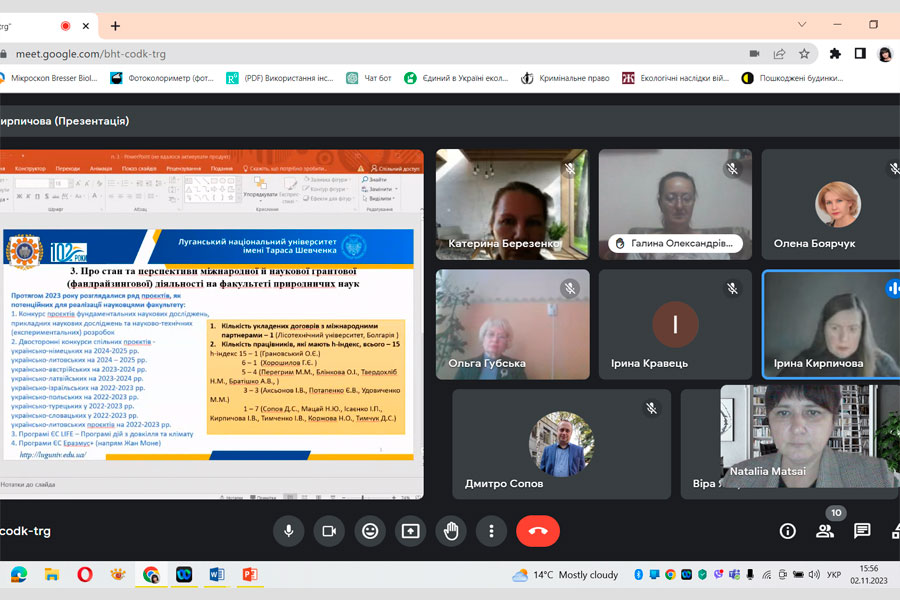Screen dimensions: 900x600
Task: Show the participants people panel
Action: coord(825,531)
